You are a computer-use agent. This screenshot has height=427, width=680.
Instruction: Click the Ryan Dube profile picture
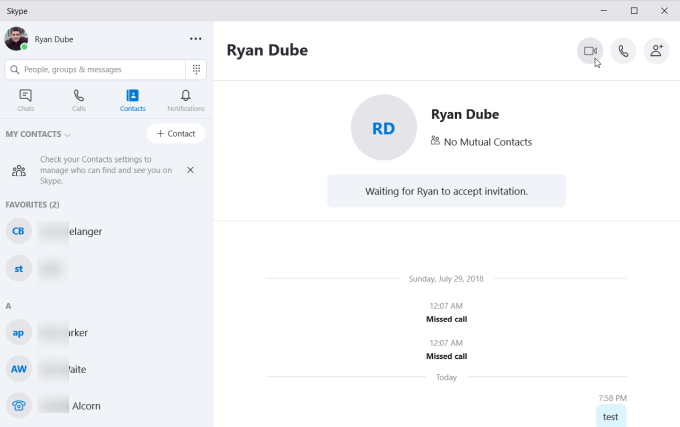coord(16,39)
